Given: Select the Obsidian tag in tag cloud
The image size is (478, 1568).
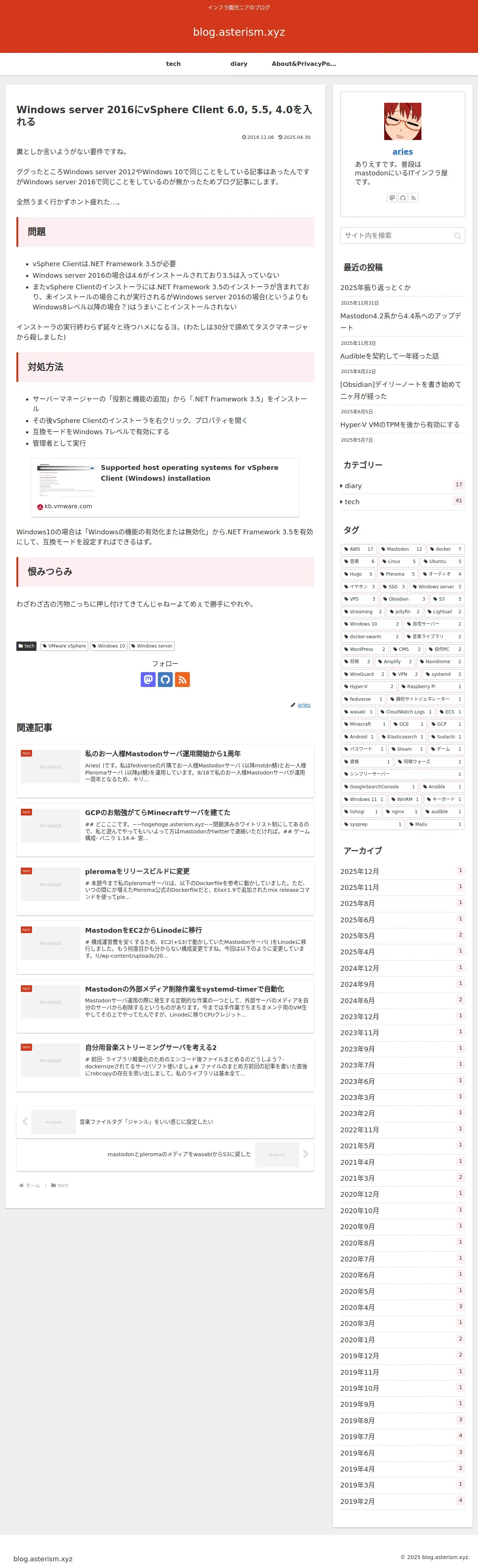Looking at the screenshot, I should point(404,599).
